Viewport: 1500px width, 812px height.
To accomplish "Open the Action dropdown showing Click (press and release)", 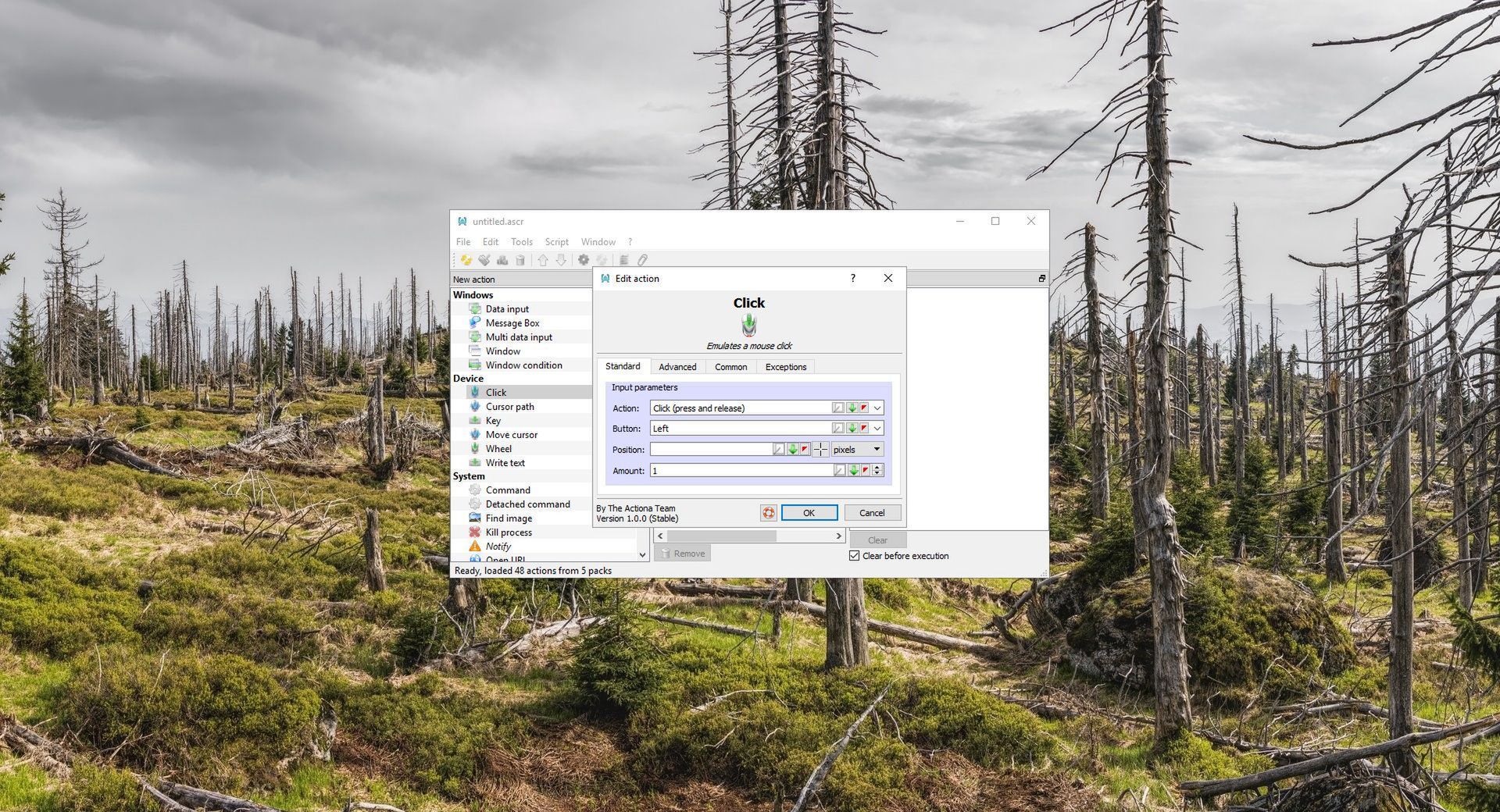I will (x=877, y=408).
